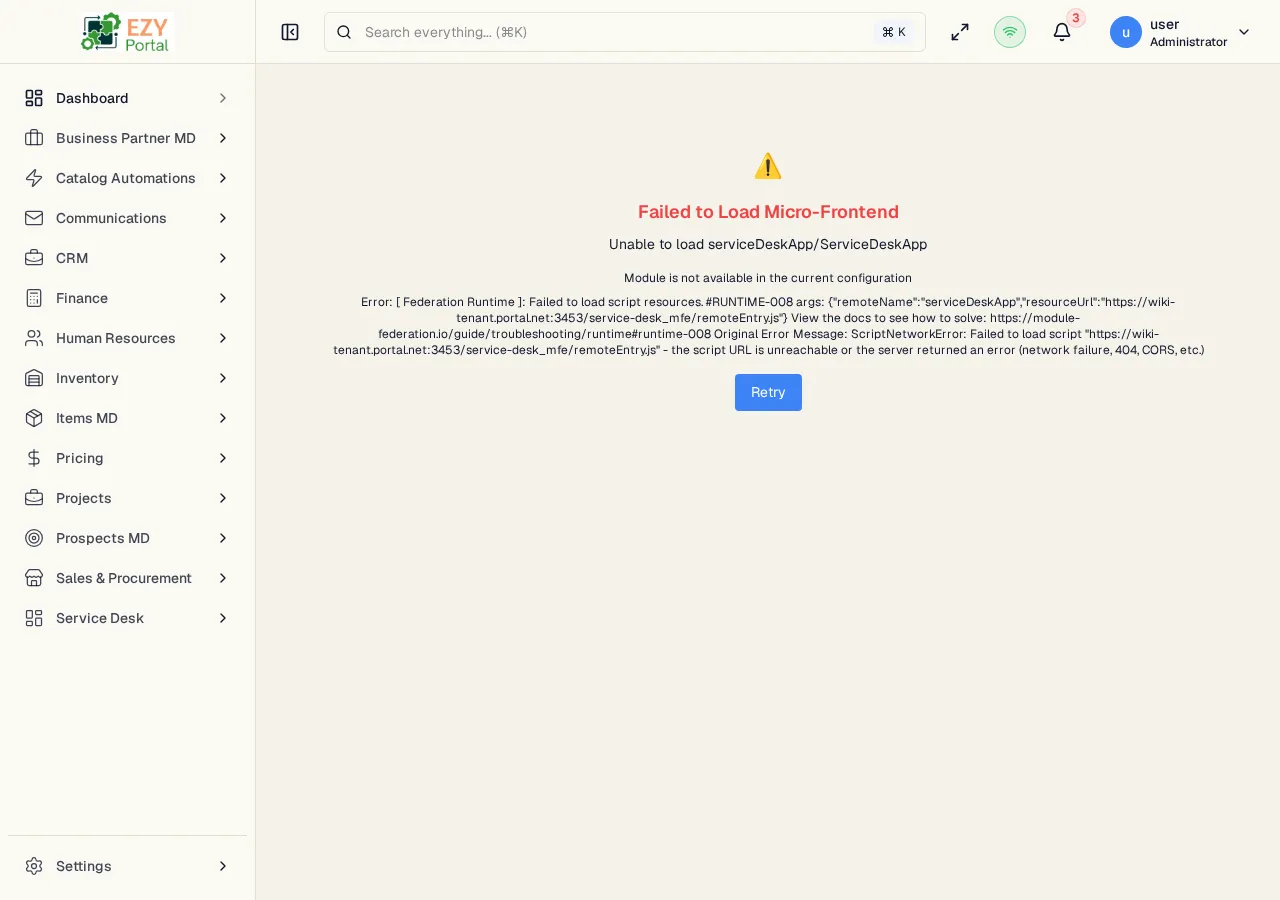Screen dimensions: 1280x900
Task: Click the Pricing dollar icon
Action: pyautogui.click(x=34, y=458)
